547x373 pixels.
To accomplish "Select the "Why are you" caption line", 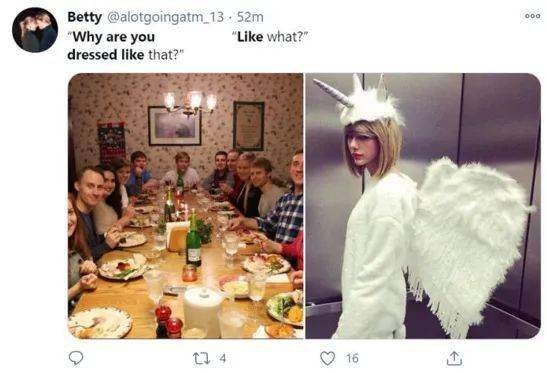I will pyautogui.click(x=111, y=37).
